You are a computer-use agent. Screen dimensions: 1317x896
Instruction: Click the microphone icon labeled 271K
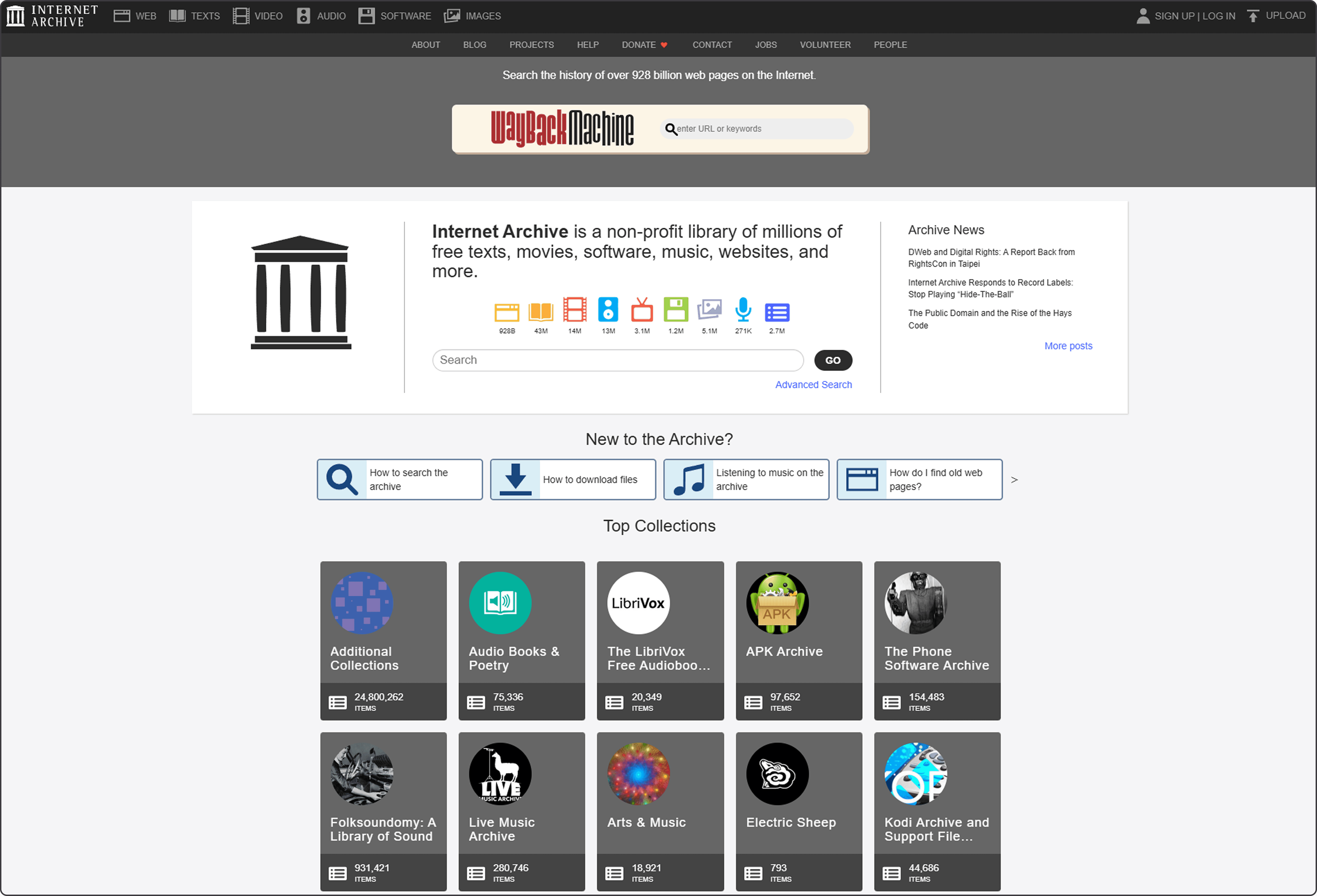[743, 310]
